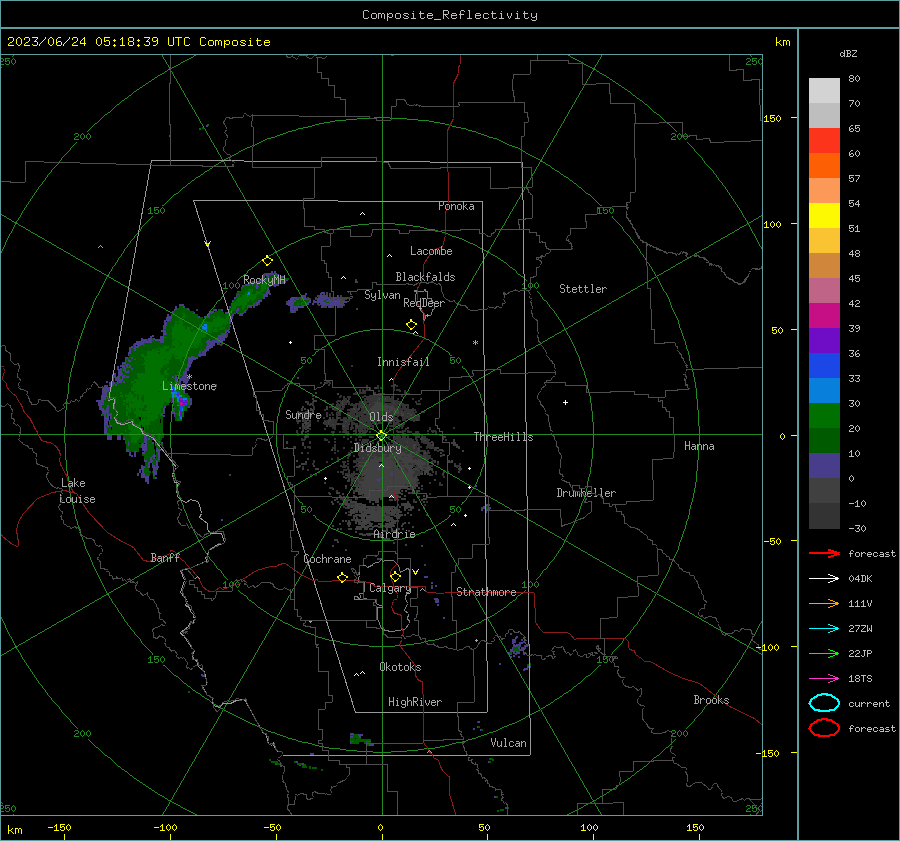Screen dimensions: 900x841
Task: Click the Brooks town label
Action: point(711,700)
